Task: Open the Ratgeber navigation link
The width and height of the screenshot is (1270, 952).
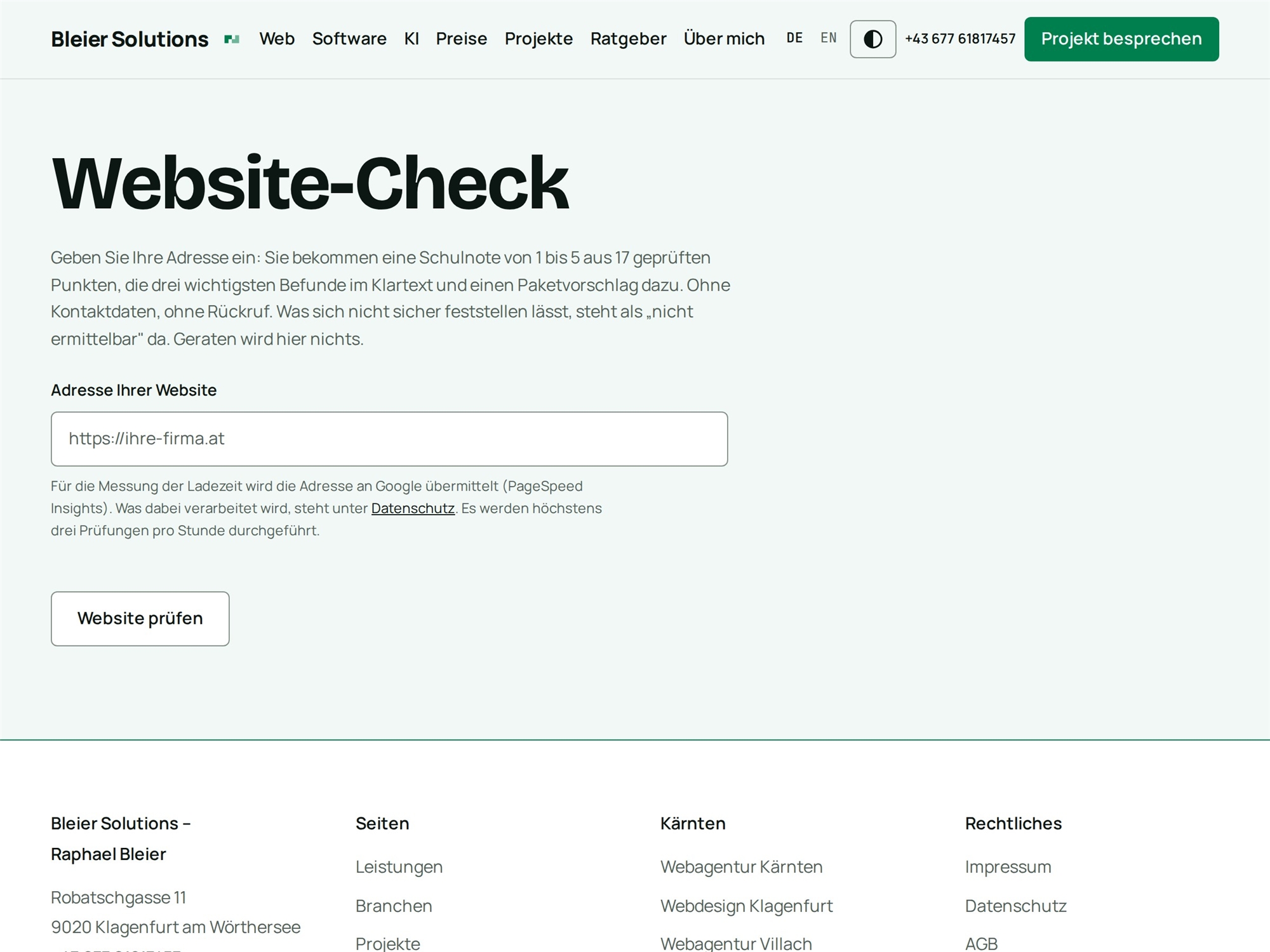Action: [x=628, y=39]
